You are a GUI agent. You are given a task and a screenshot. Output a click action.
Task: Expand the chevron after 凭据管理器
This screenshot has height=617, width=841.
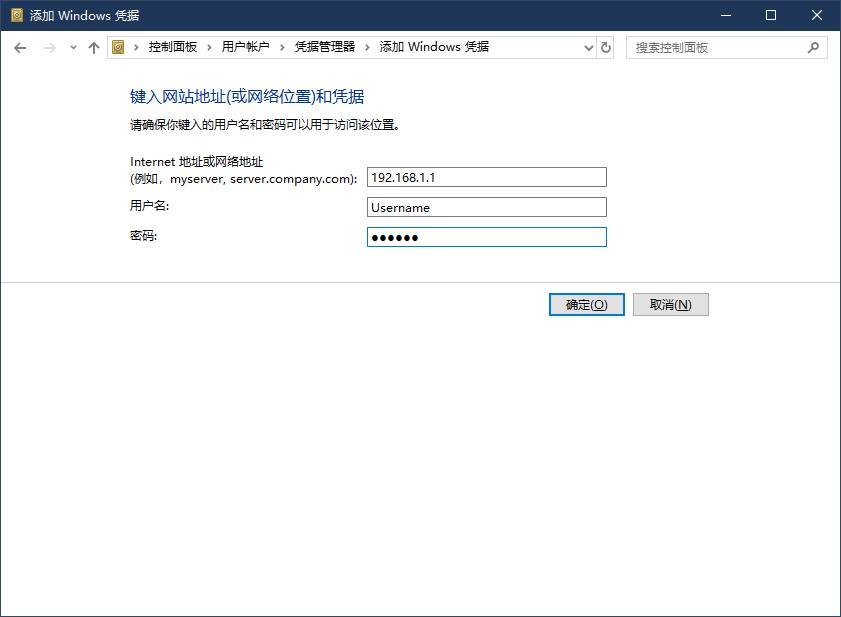(367, 47)
